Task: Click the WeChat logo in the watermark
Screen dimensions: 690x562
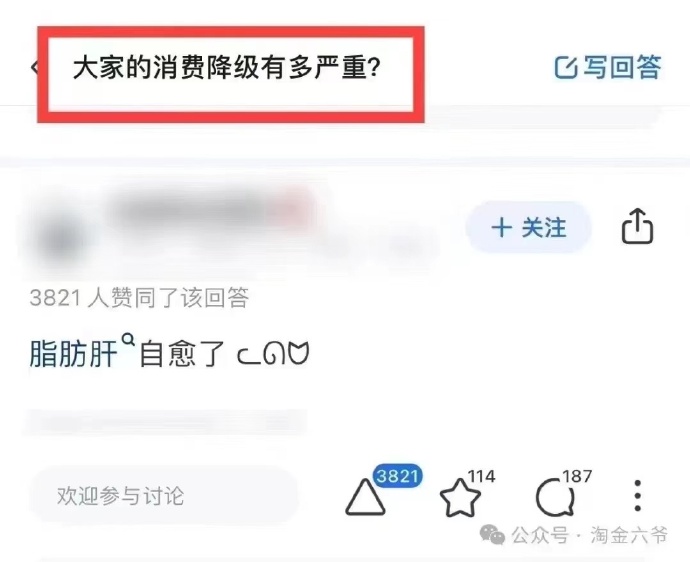Action: click(492, 535)
